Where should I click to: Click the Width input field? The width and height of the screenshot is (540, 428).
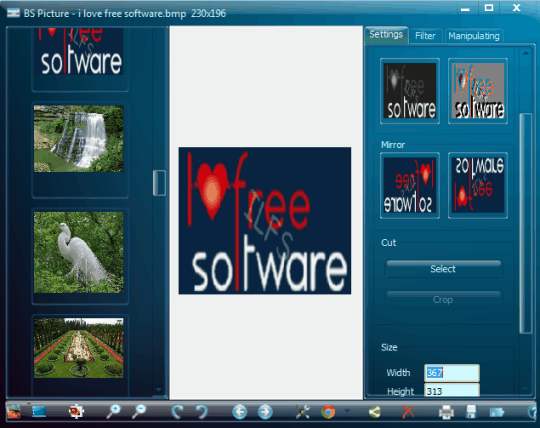(451, 373)
